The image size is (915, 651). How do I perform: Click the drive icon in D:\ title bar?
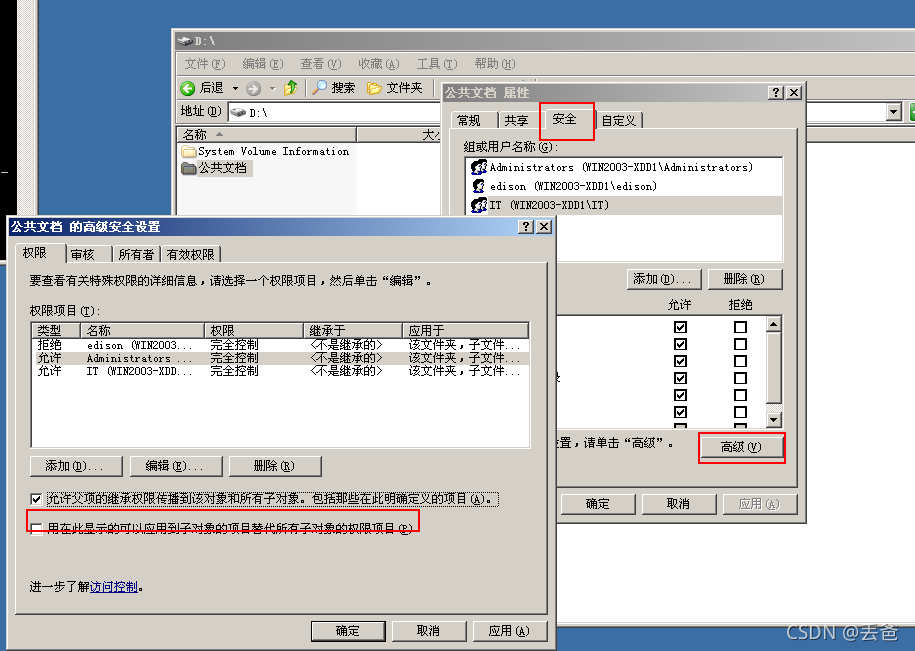pyautogui.click(x=185, y=41)
